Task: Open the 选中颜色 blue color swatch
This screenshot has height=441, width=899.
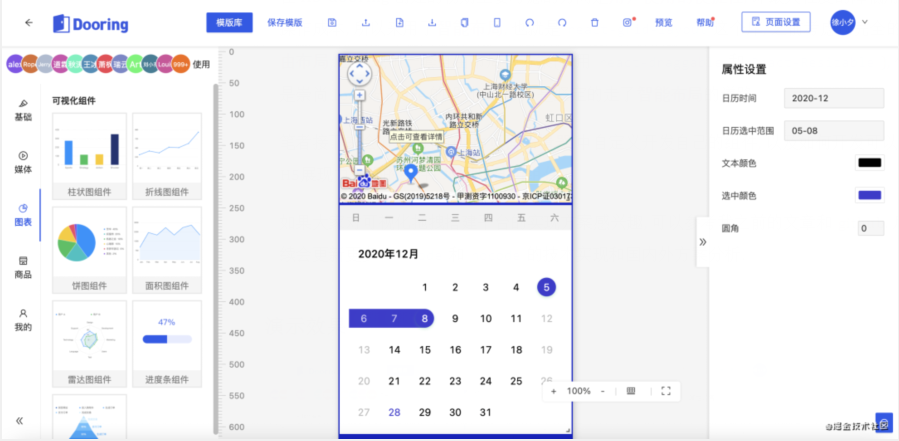Action: click(869, 195)
